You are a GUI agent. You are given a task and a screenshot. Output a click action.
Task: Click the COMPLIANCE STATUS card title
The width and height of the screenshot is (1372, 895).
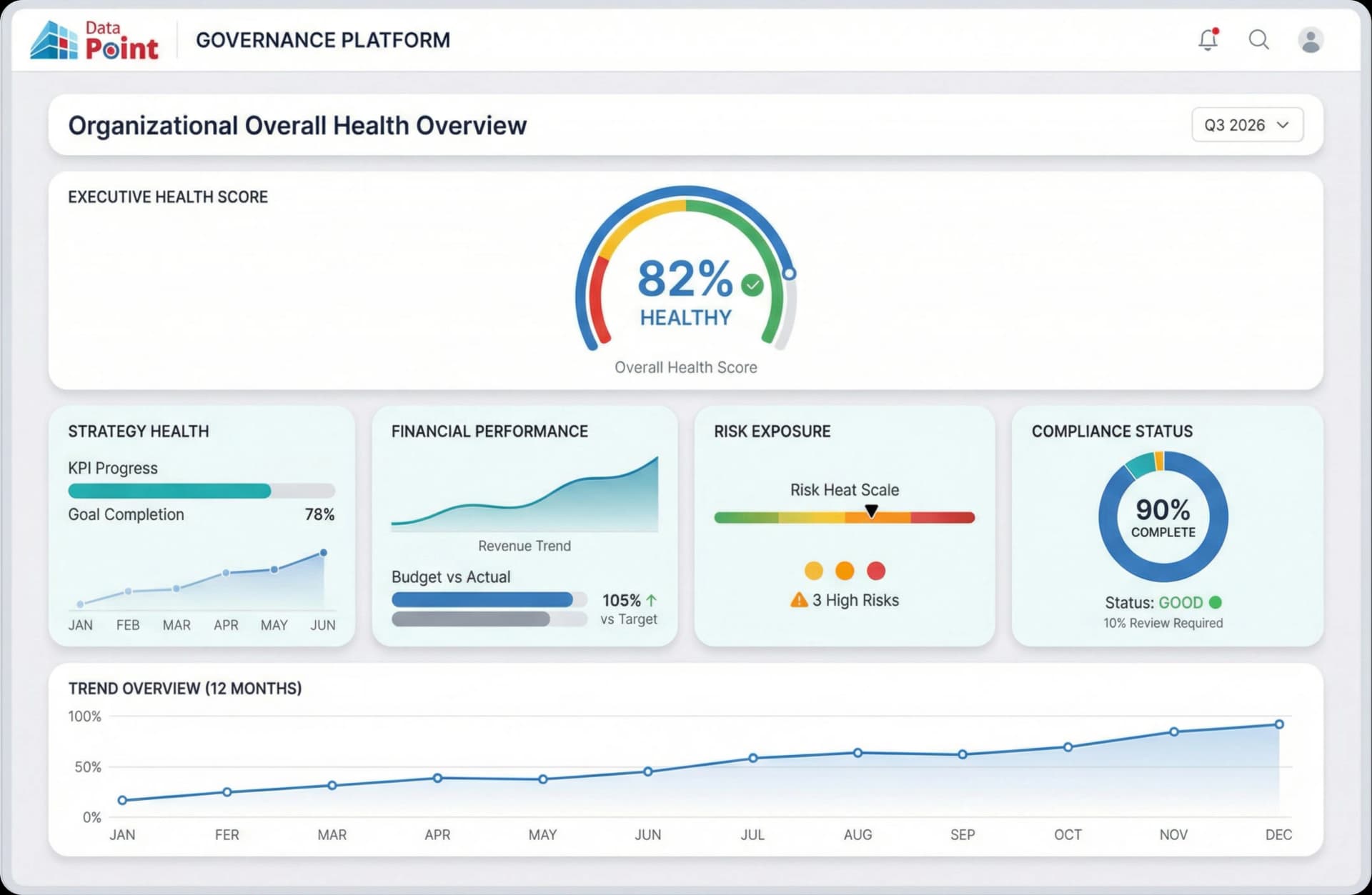pyautogui.click(x=1112, y=431)
